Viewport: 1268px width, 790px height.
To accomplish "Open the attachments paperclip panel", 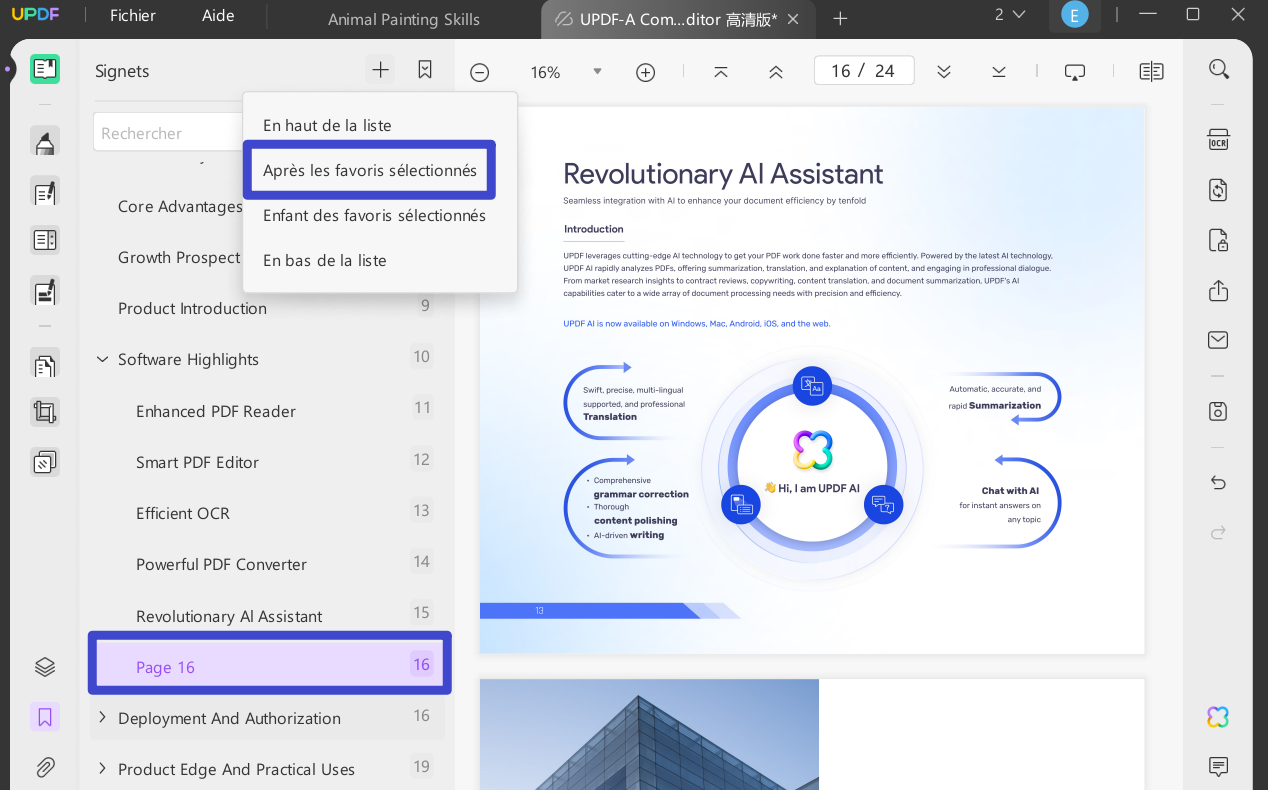I will tap(45, 767).
